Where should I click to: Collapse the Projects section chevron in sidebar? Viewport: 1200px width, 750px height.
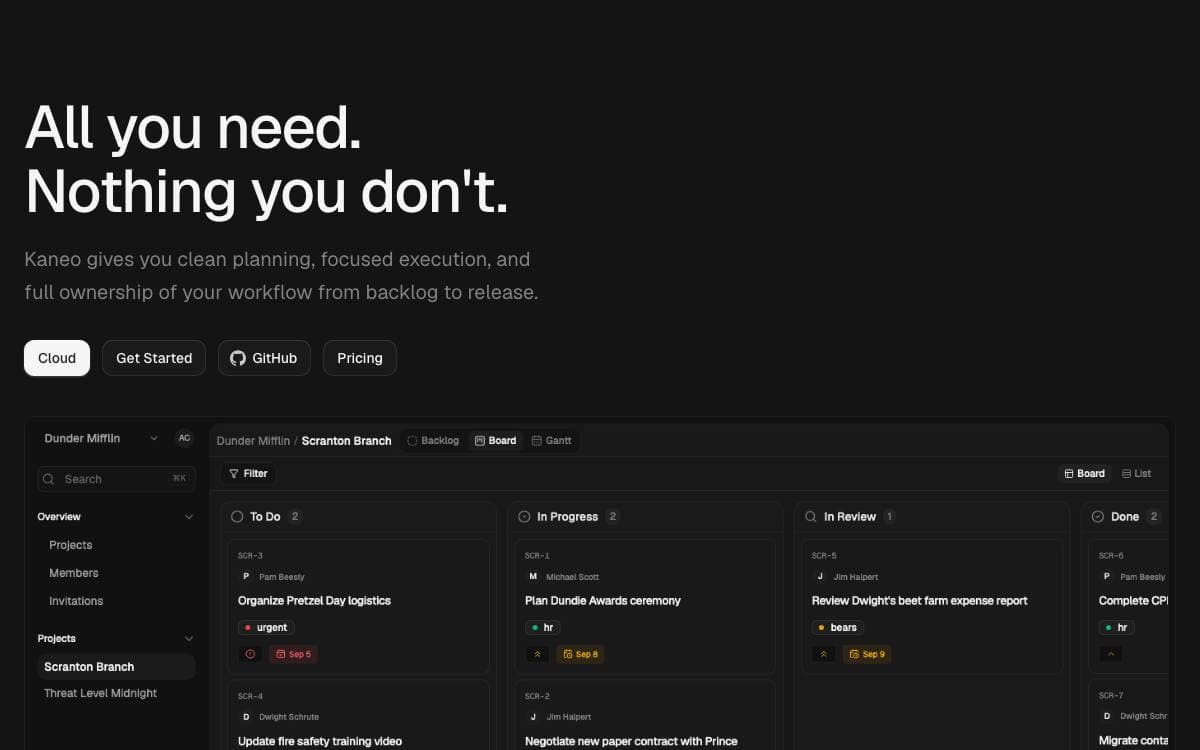point(189,638)
